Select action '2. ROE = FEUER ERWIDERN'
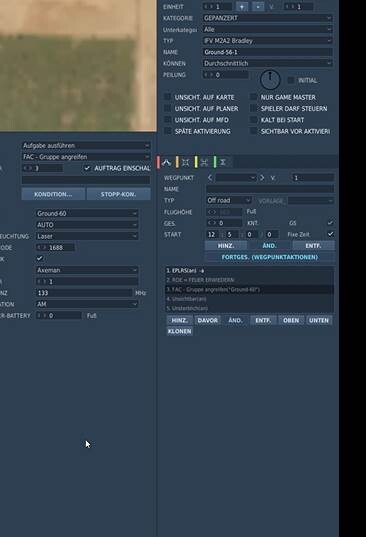The width and height of the screenshot is (366, 537). [249, 280]
